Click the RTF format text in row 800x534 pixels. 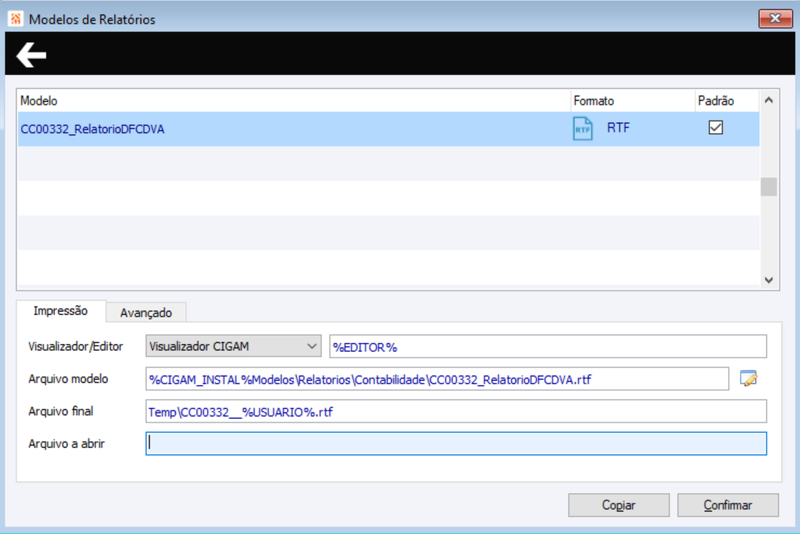point(618,128)
